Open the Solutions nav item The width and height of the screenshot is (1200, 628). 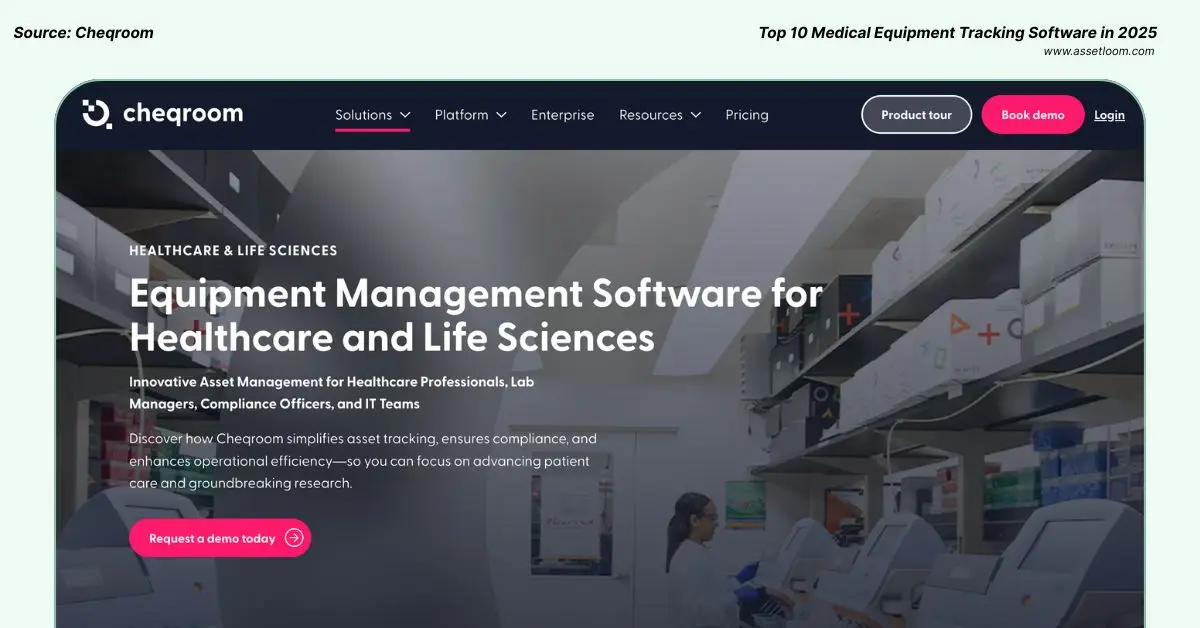point(363,115)
